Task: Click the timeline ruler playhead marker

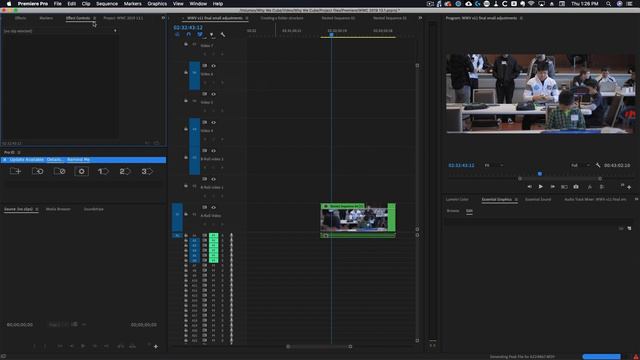Action: (x=331, y=35)
